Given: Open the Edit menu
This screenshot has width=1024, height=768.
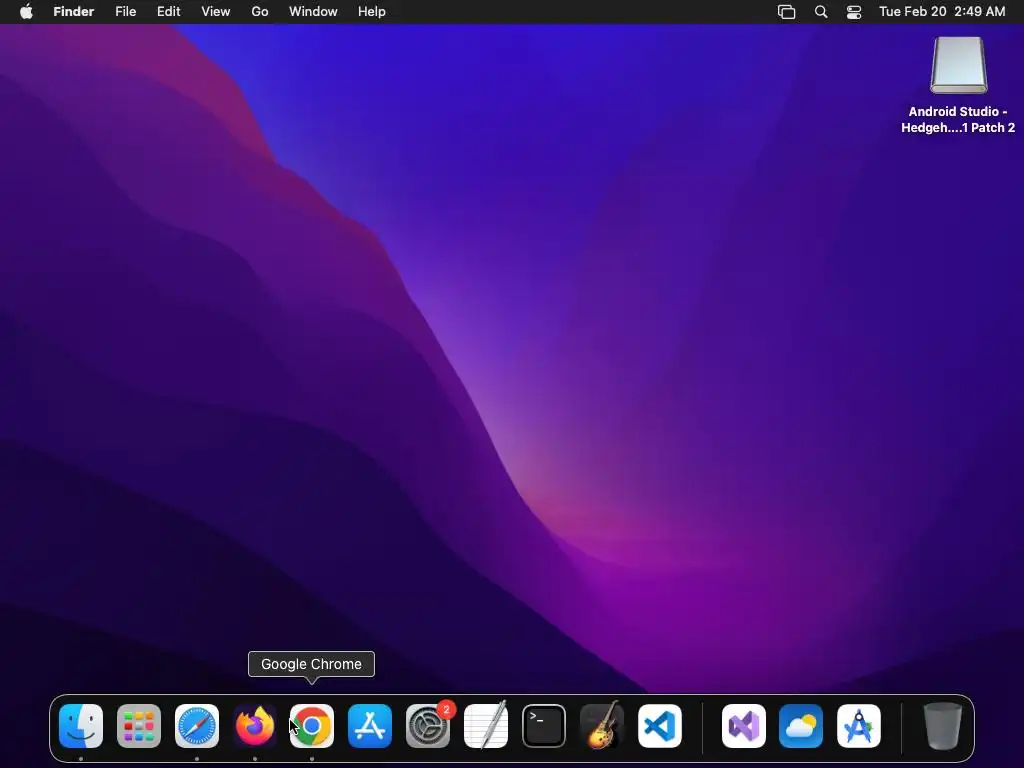Looking at the screenshot, I should 168,12.
